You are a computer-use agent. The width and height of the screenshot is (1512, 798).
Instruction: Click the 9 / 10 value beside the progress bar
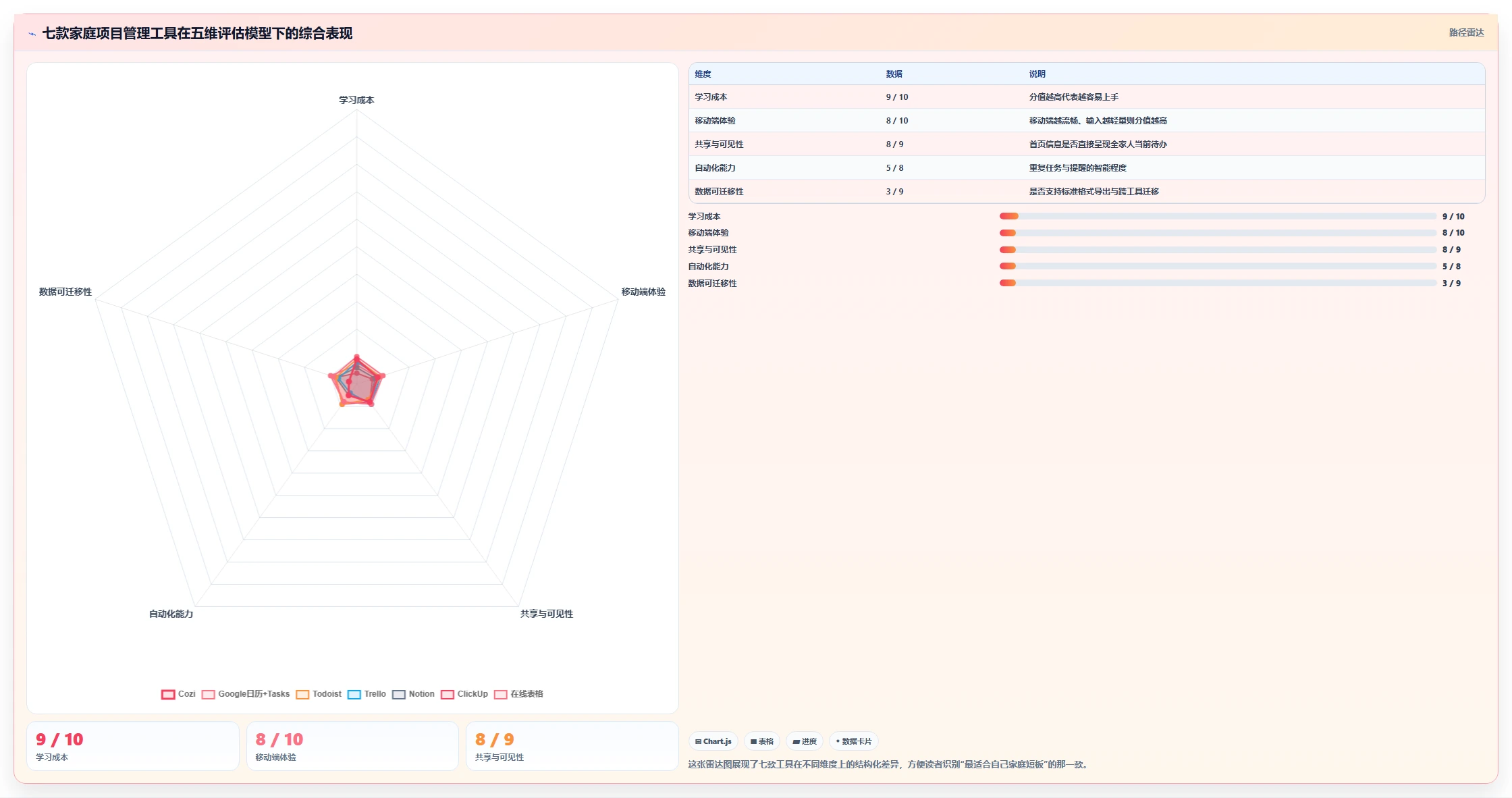[x=1453, y=217]
